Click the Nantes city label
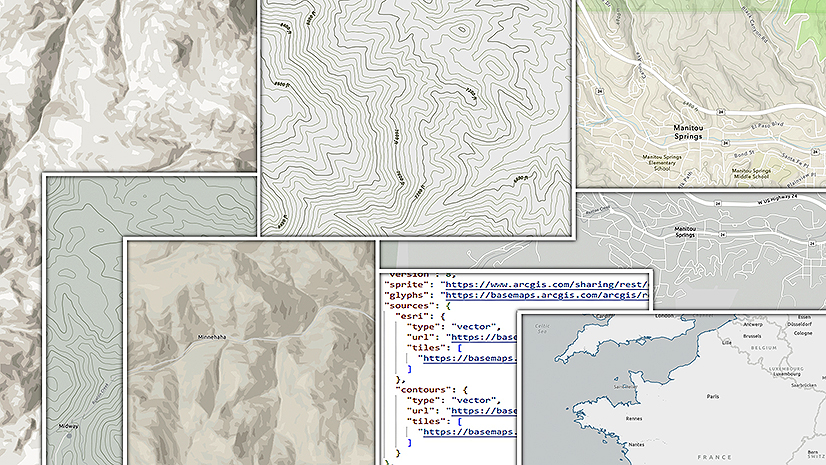The image size is (826, 465). pos(636,444)
